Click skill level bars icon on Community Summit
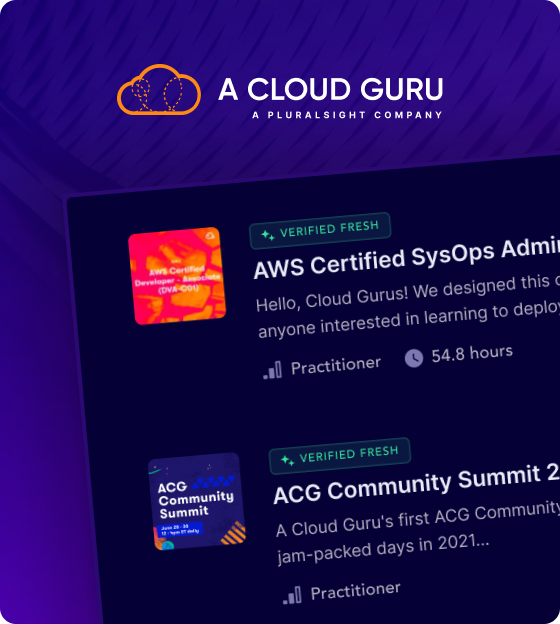Viewport: 560px width, 624px height. 292,595
